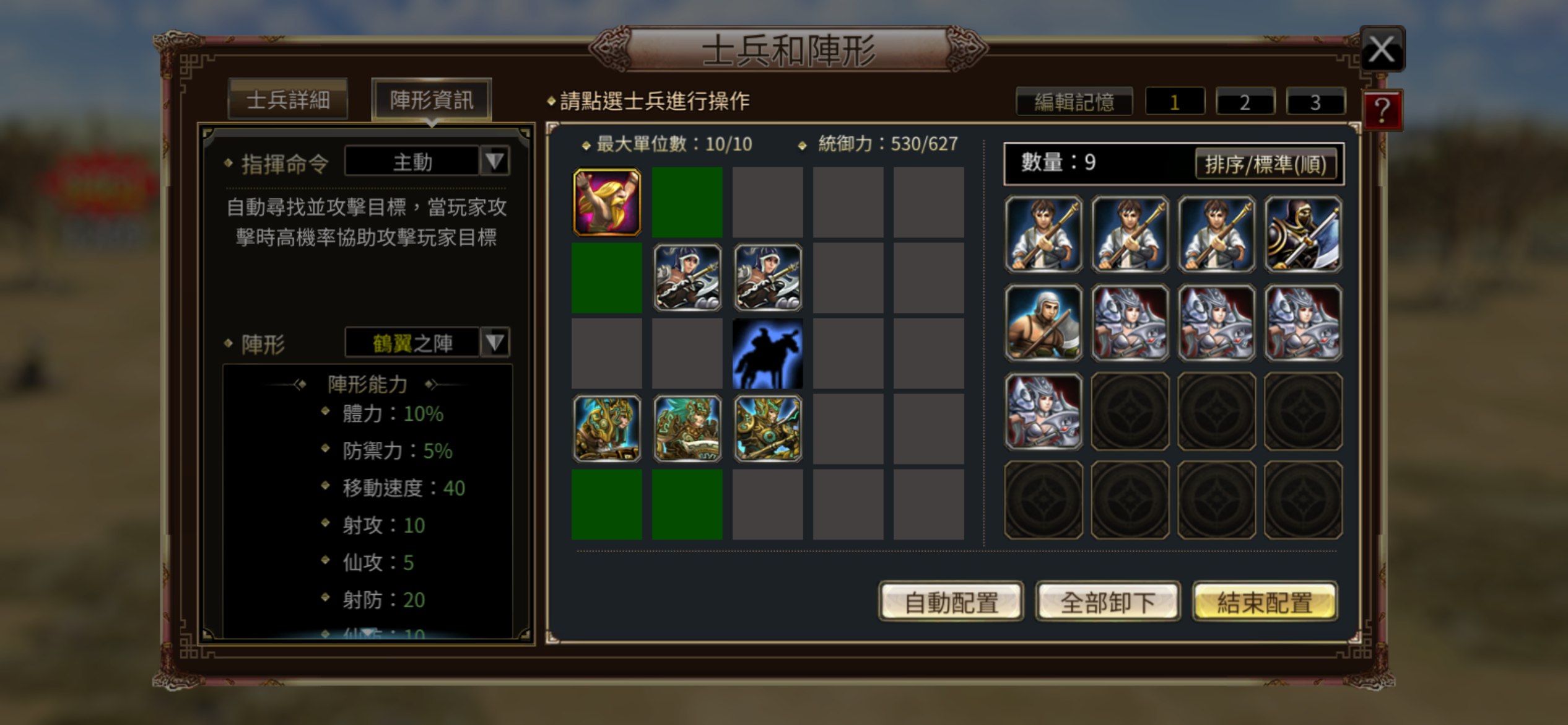The image size is (1568, 725).
Task: Switch to memory slot 1
Action: tap(1175, 102)
